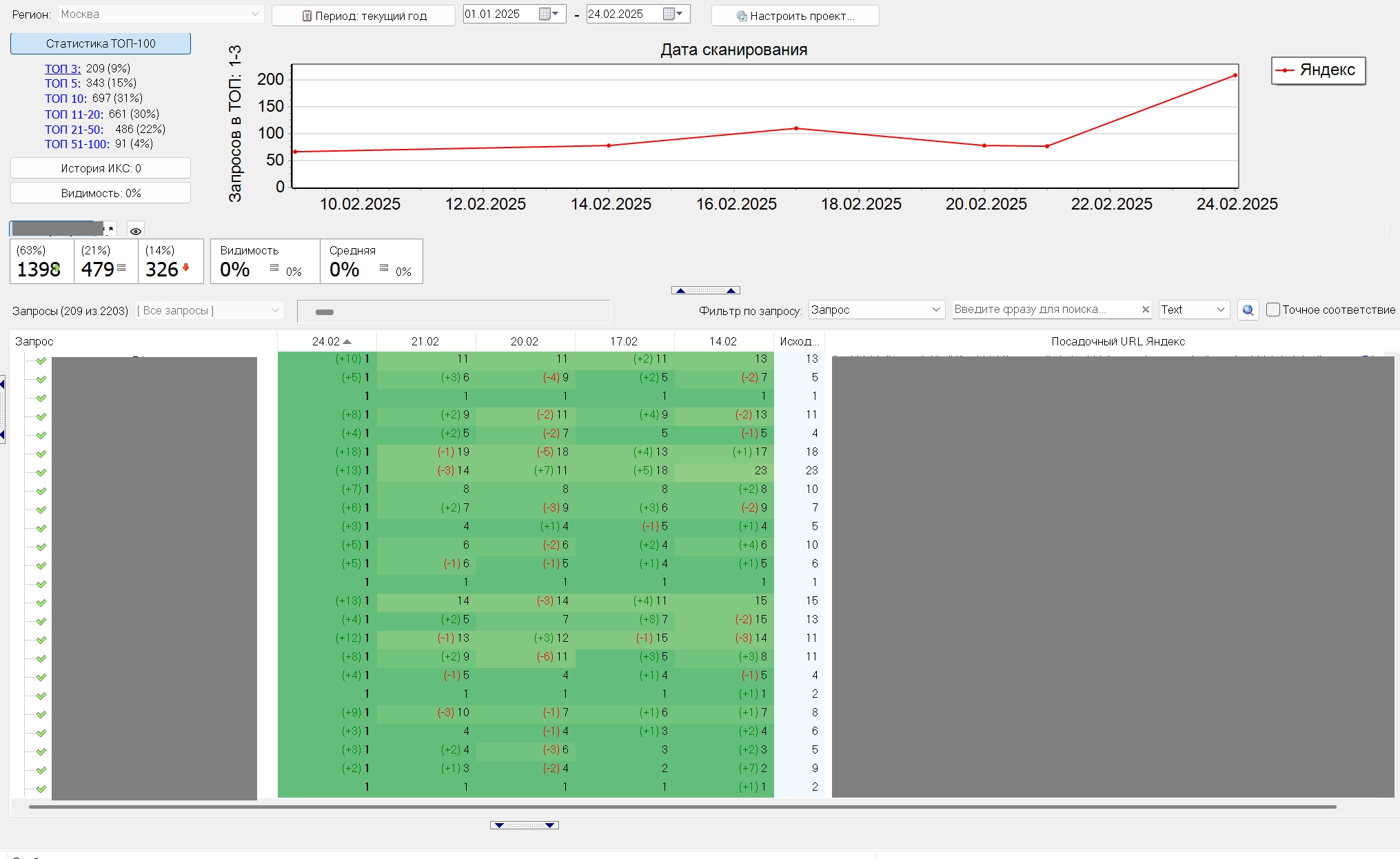Click green checkmark in the (+10) row
Image resolution: width=1400 pixels, height=859 pixels.
click(41, 361)
